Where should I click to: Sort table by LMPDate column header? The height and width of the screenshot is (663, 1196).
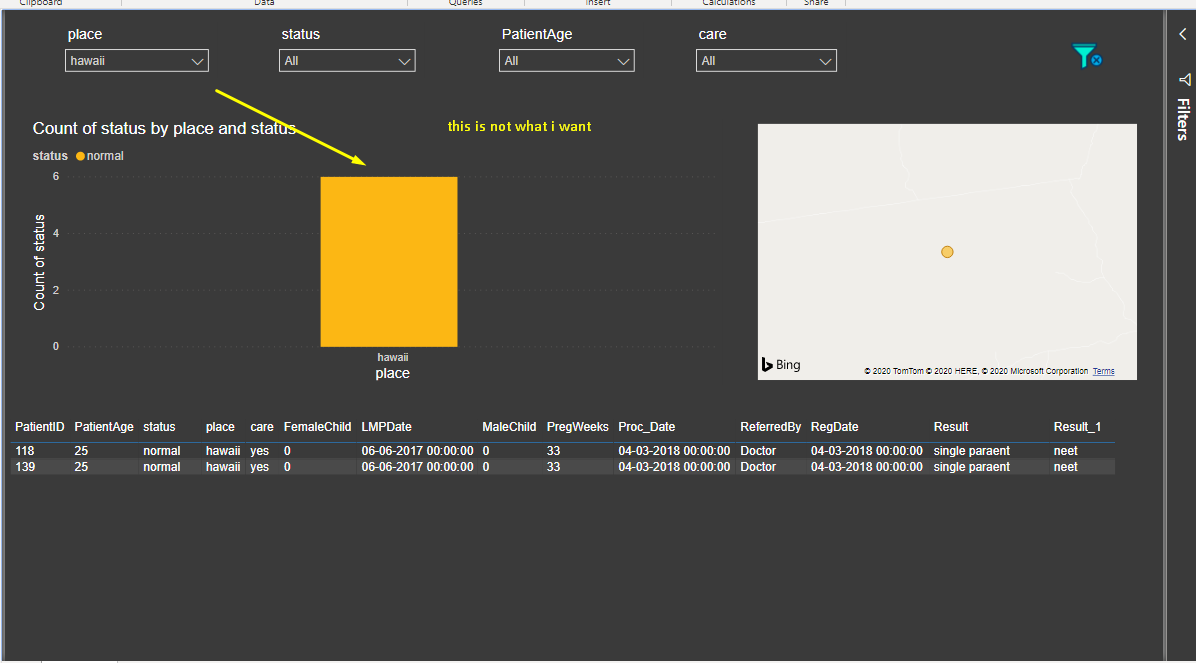click(386, 427)
